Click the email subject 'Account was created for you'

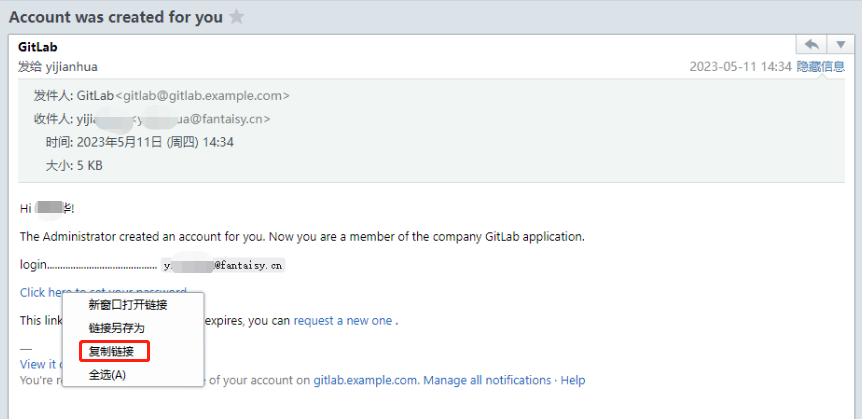click(115, 17)
